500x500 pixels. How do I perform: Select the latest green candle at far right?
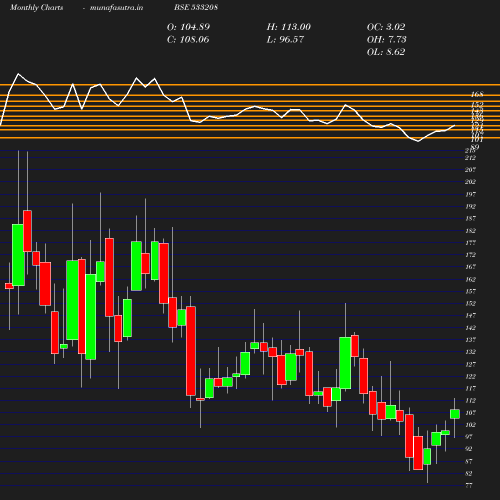point(455,414)
